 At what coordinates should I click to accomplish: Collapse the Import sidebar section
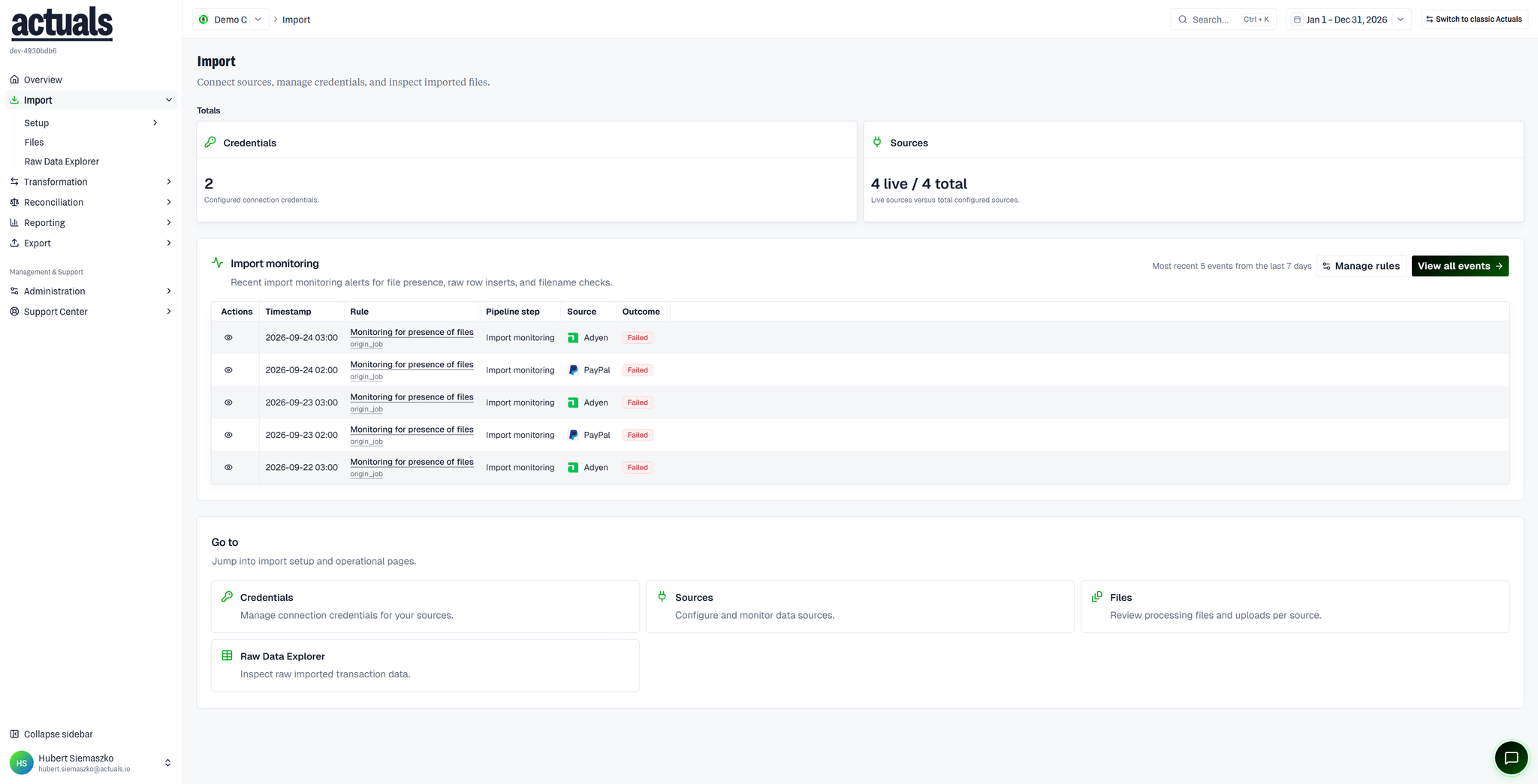click(x=169, y=100)
